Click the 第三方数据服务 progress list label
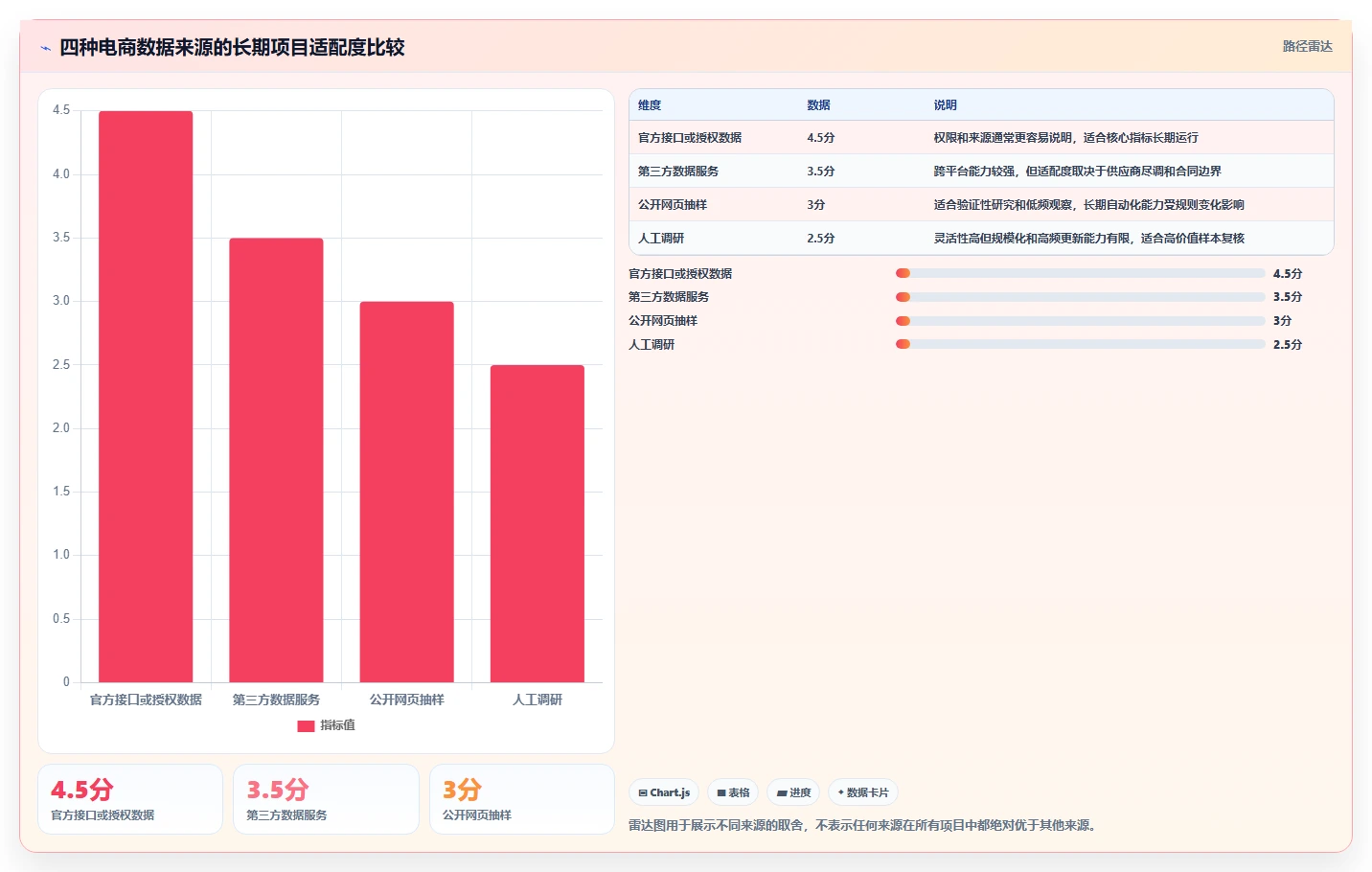The height and width of the screenshot is (872, 1372). tap(669, 297)
